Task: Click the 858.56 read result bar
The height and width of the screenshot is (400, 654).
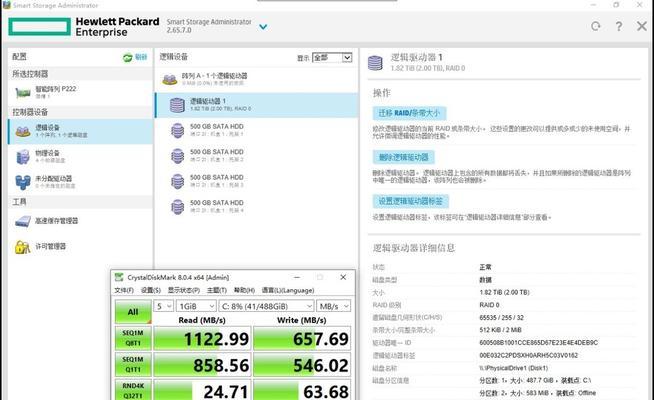Action: [x=202, y=365]
